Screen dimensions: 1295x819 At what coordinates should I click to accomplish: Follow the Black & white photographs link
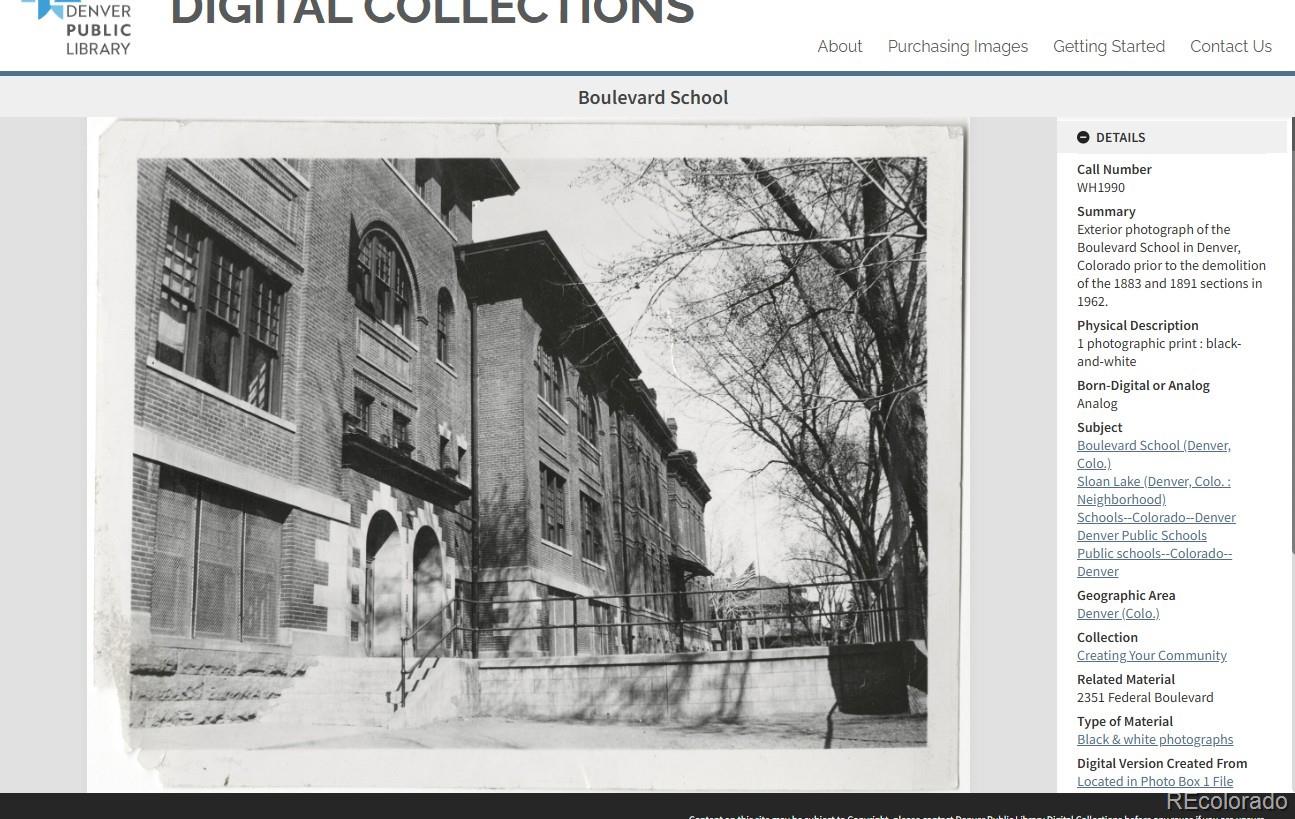click(x=1155, y=739)
